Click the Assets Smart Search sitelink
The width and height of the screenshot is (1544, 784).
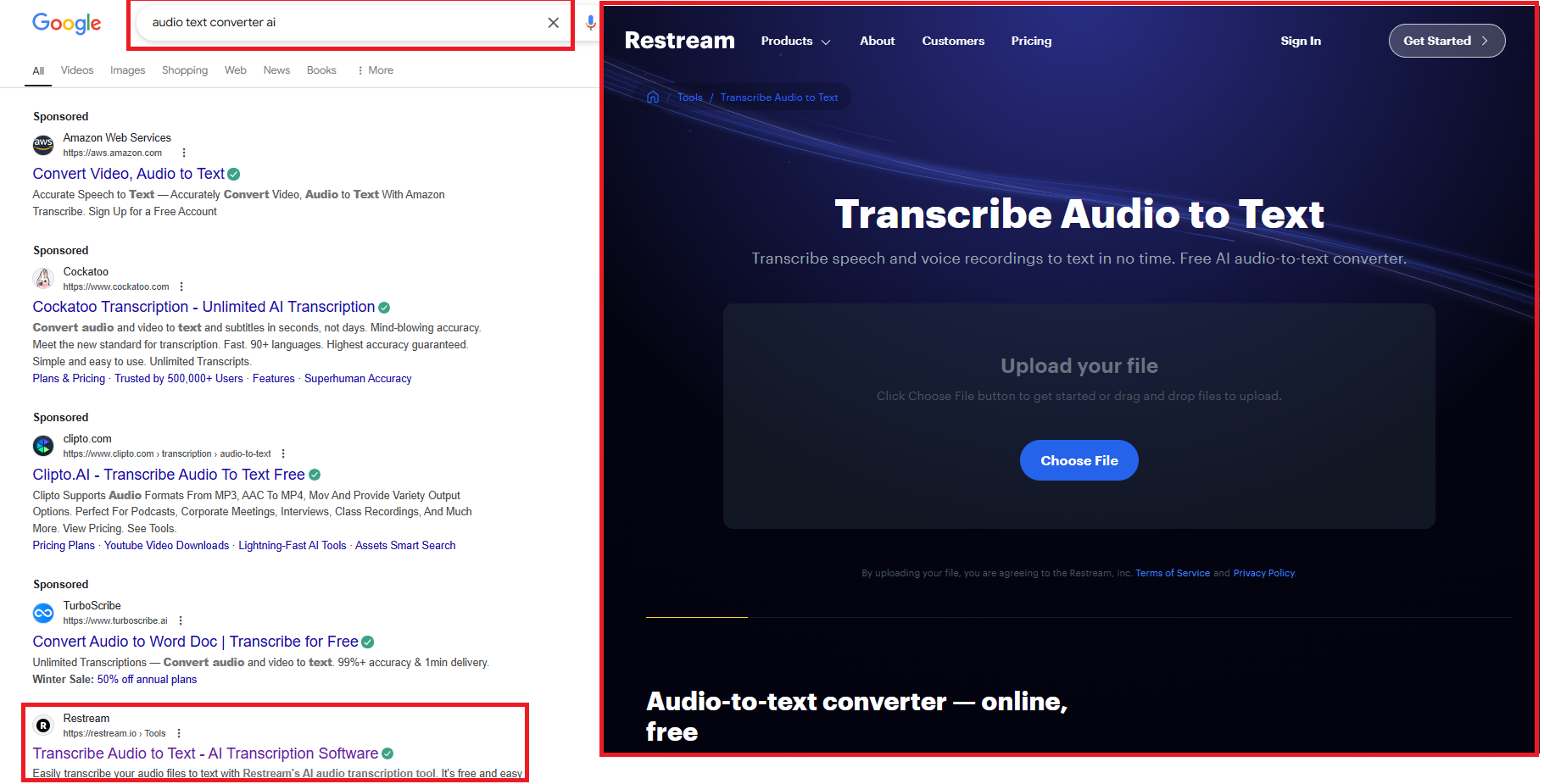tap(405, 546)
